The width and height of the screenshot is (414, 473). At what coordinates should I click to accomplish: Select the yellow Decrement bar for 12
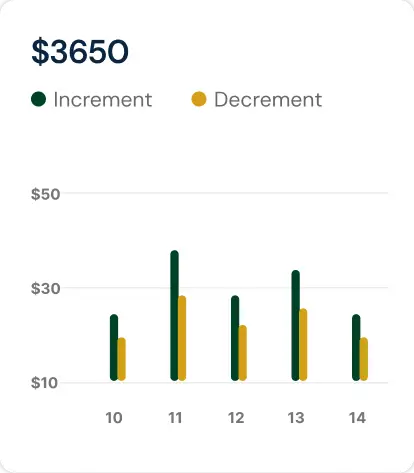click(243, 353)
